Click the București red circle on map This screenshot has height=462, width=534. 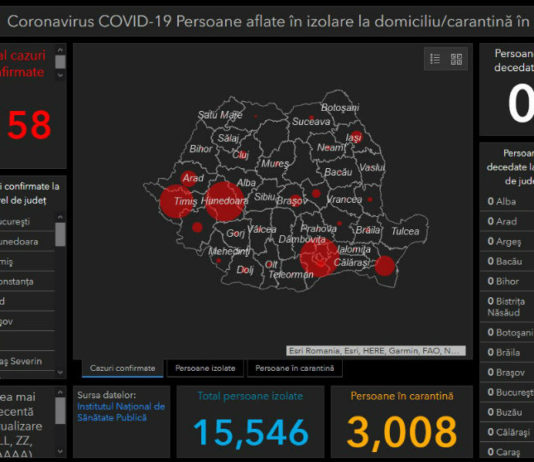pyautogui.click(x=319, y=258)
